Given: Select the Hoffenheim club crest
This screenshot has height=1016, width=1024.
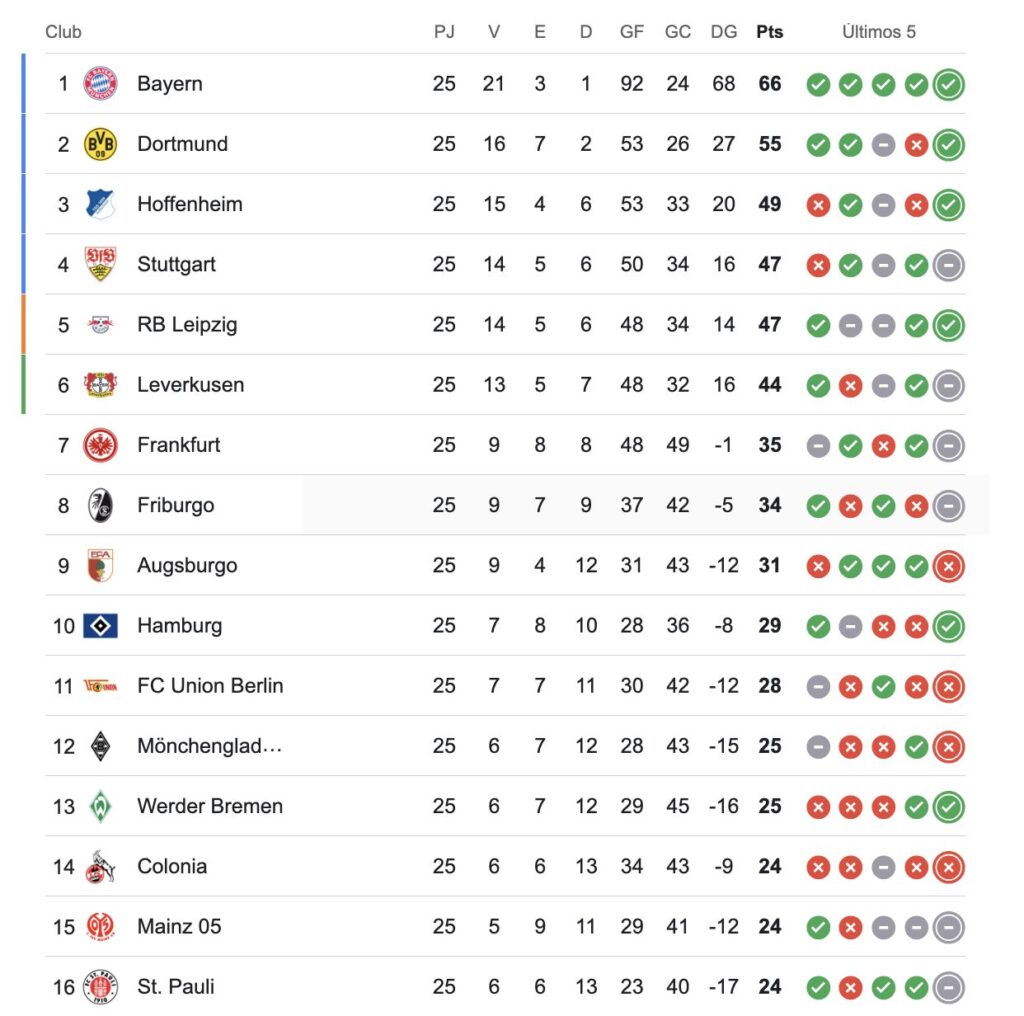Looking at the screenshot, I should pos(100,204).
